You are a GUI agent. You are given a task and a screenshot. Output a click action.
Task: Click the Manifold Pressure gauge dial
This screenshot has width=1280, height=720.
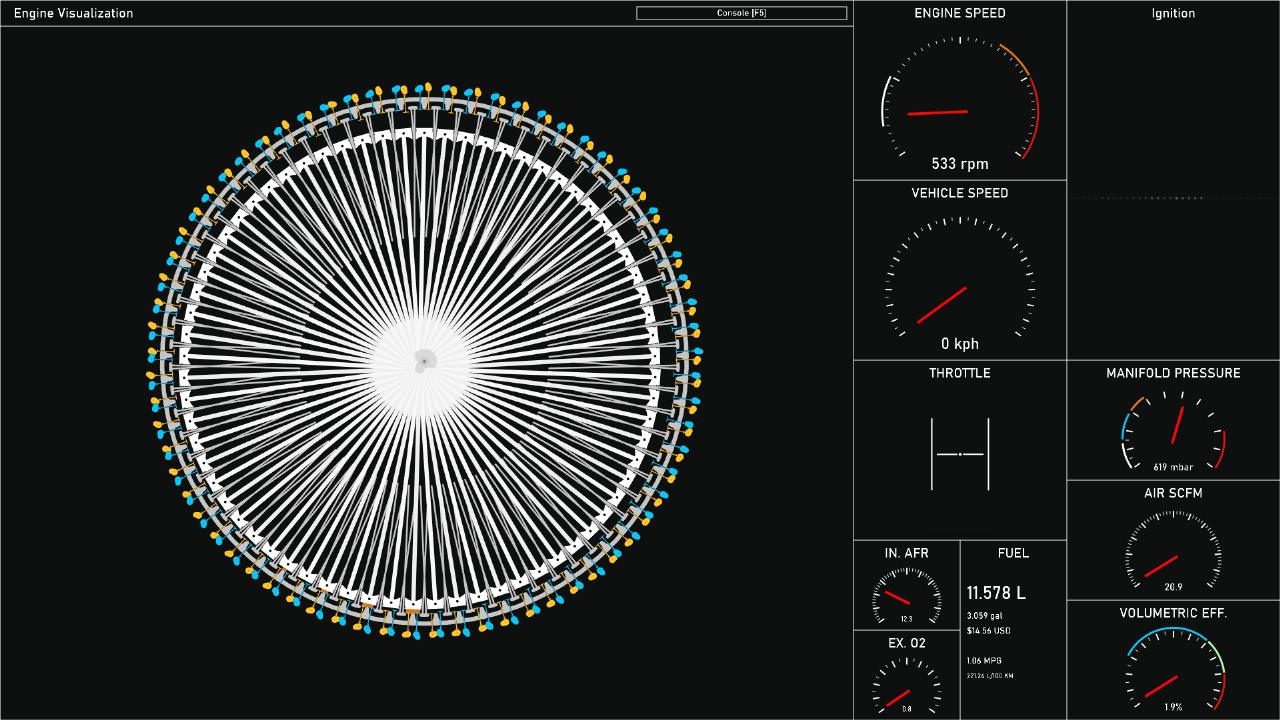pyautogui.click(x=1173, y=435)
